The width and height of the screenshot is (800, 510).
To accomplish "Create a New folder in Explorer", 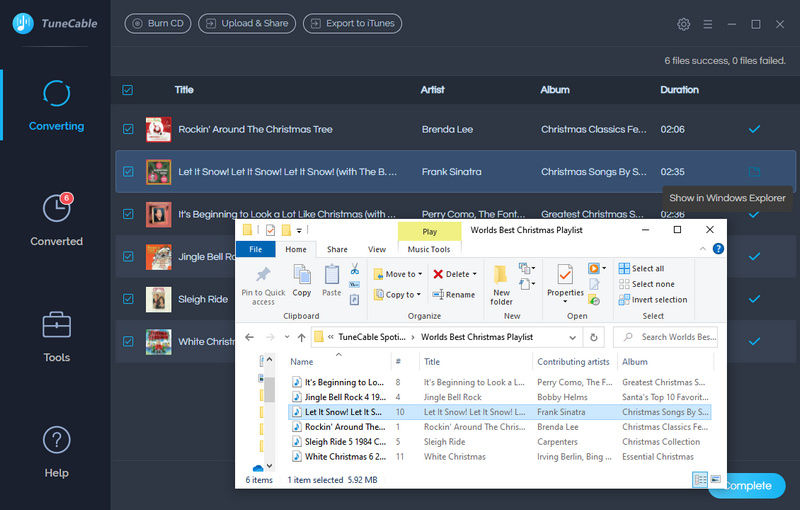I will pos(501,286).
